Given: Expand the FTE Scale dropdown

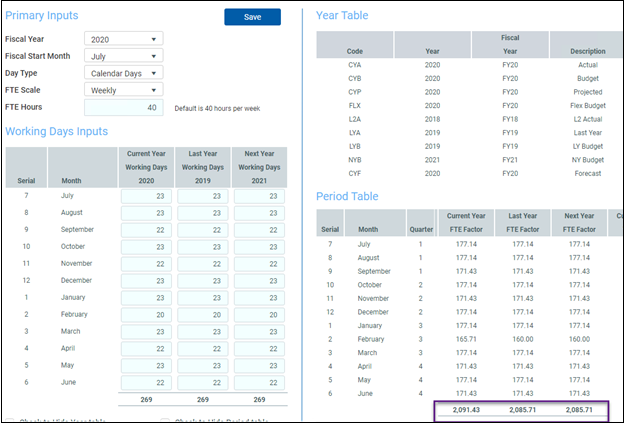Looking at the screenshot, I should coord(123,90).
